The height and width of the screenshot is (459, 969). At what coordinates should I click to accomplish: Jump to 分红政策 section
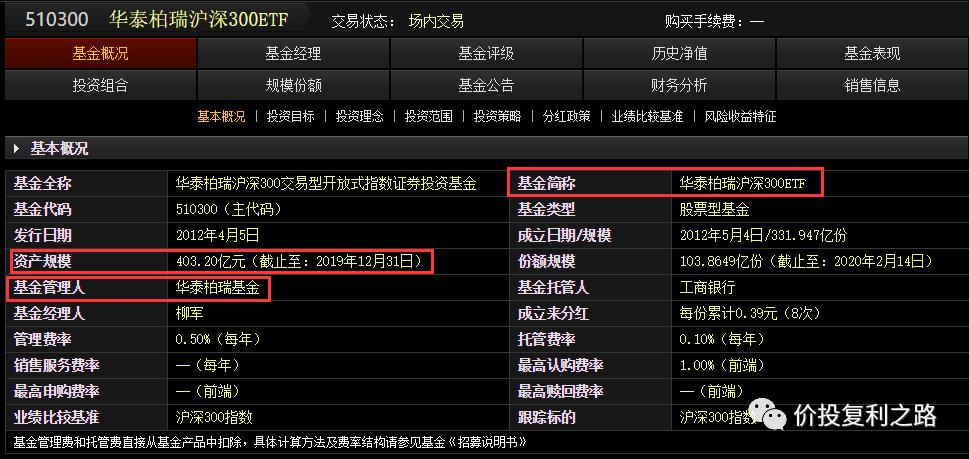tap(566, 116)
